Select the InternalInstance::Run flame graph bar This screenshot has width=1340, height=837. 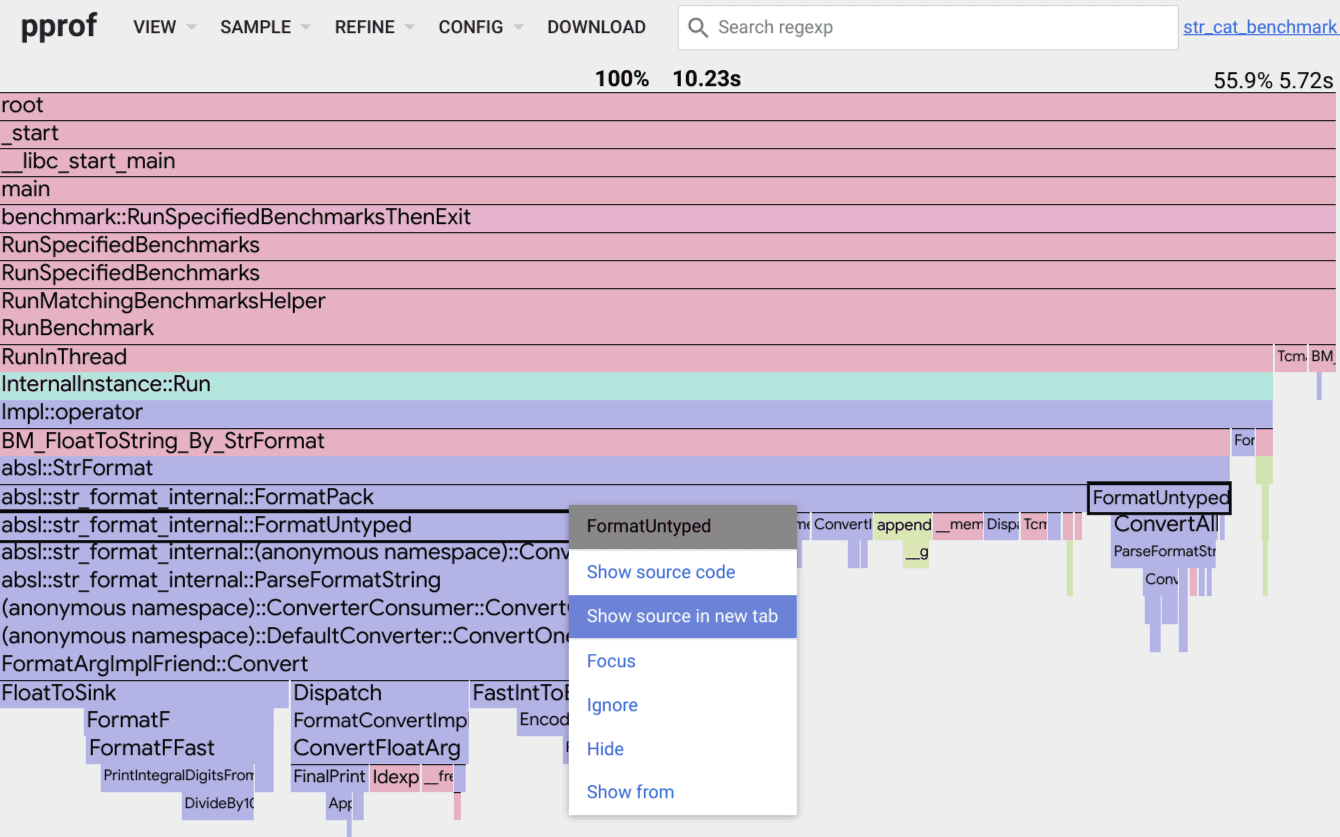(636, 385)
